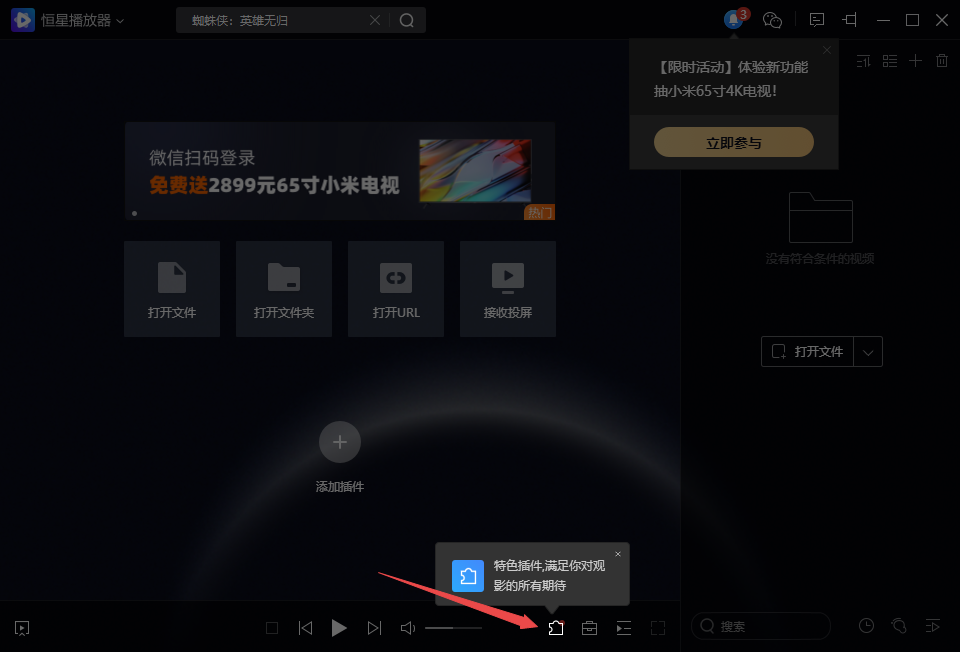Click the 打开URL tile
960x652 pixels.
(x=396, y=289)
